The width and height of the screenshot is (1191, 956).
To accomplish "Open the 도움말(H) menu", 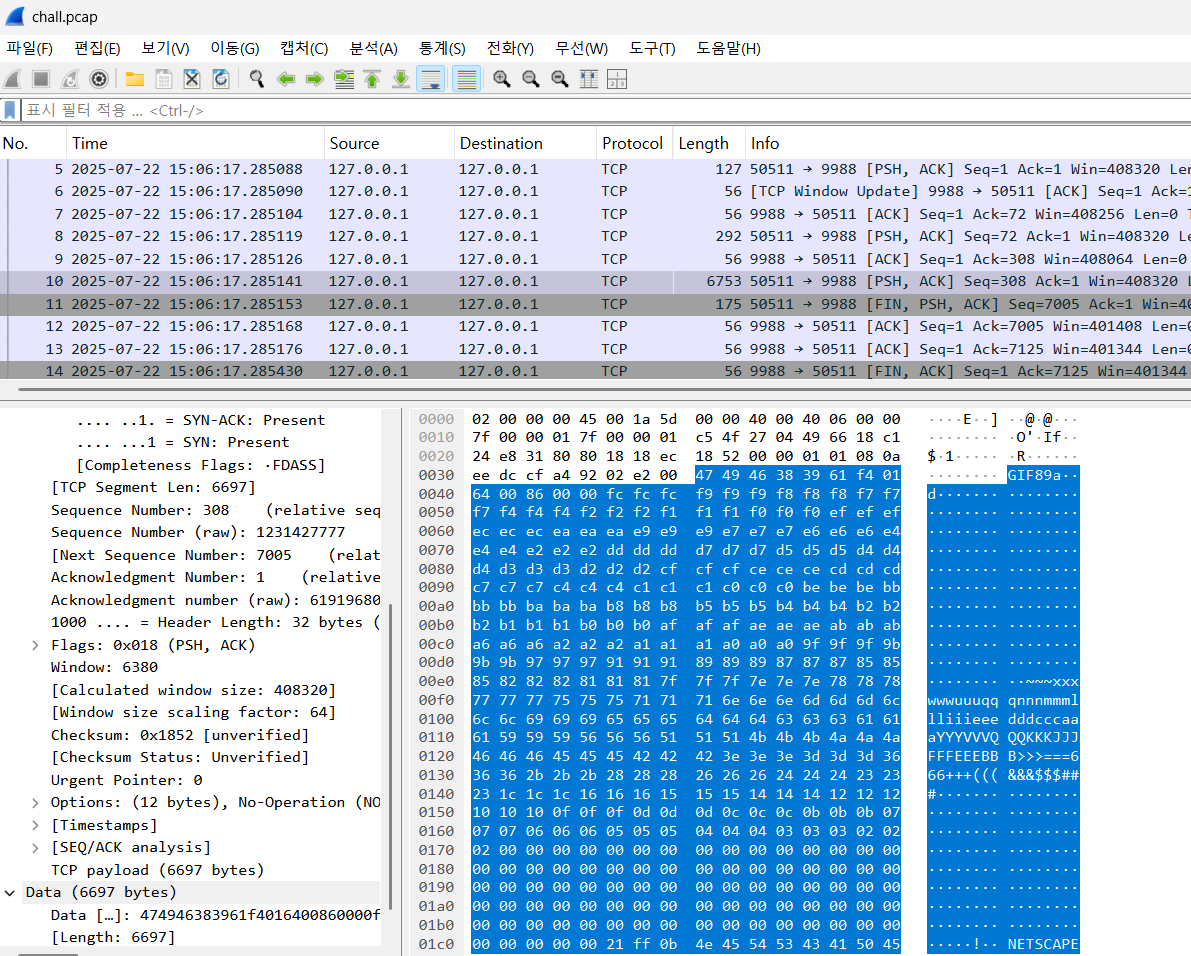I will pyautogui.click(x=728, y=49).
